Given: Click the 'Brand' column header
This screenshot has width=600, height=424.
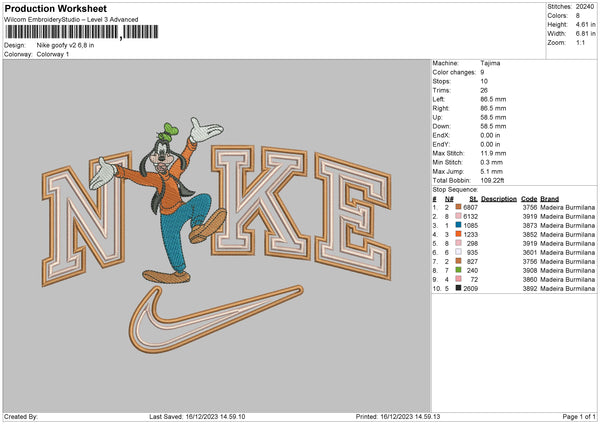Looking at the screenshot, I should [x=549, y=199].
